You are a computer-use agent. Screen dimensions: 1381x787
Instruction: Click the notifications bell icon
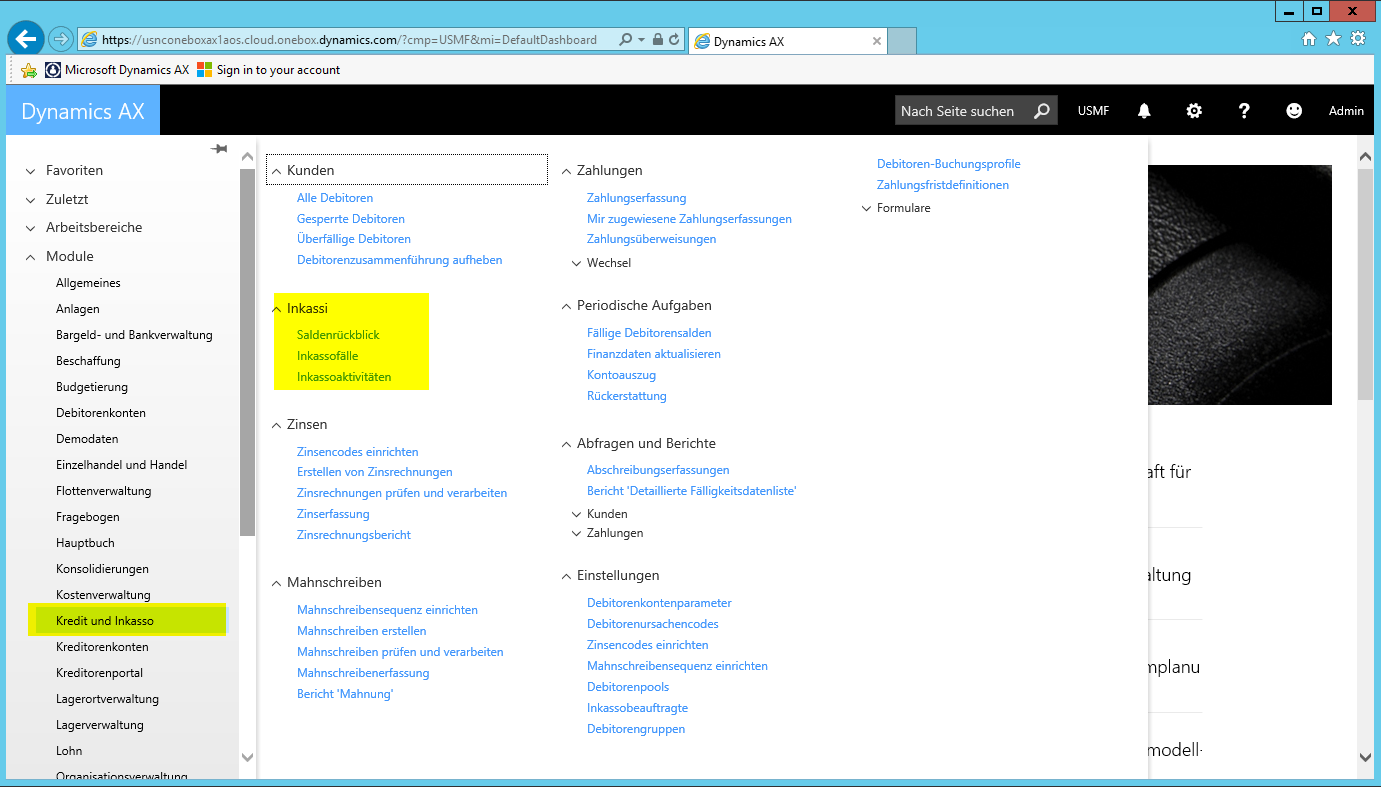click(1144, 111)
